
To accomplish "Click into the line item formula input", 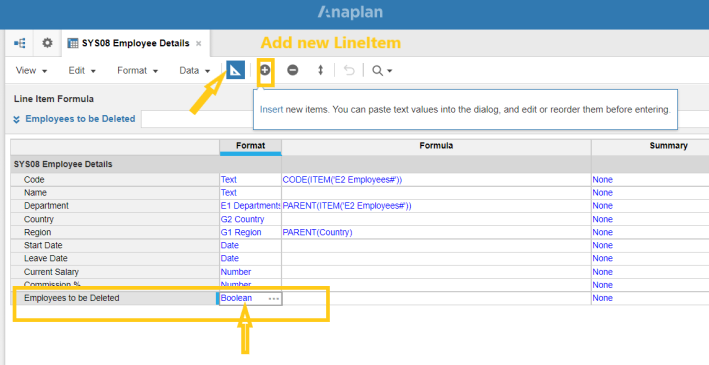I will (197, 119).
